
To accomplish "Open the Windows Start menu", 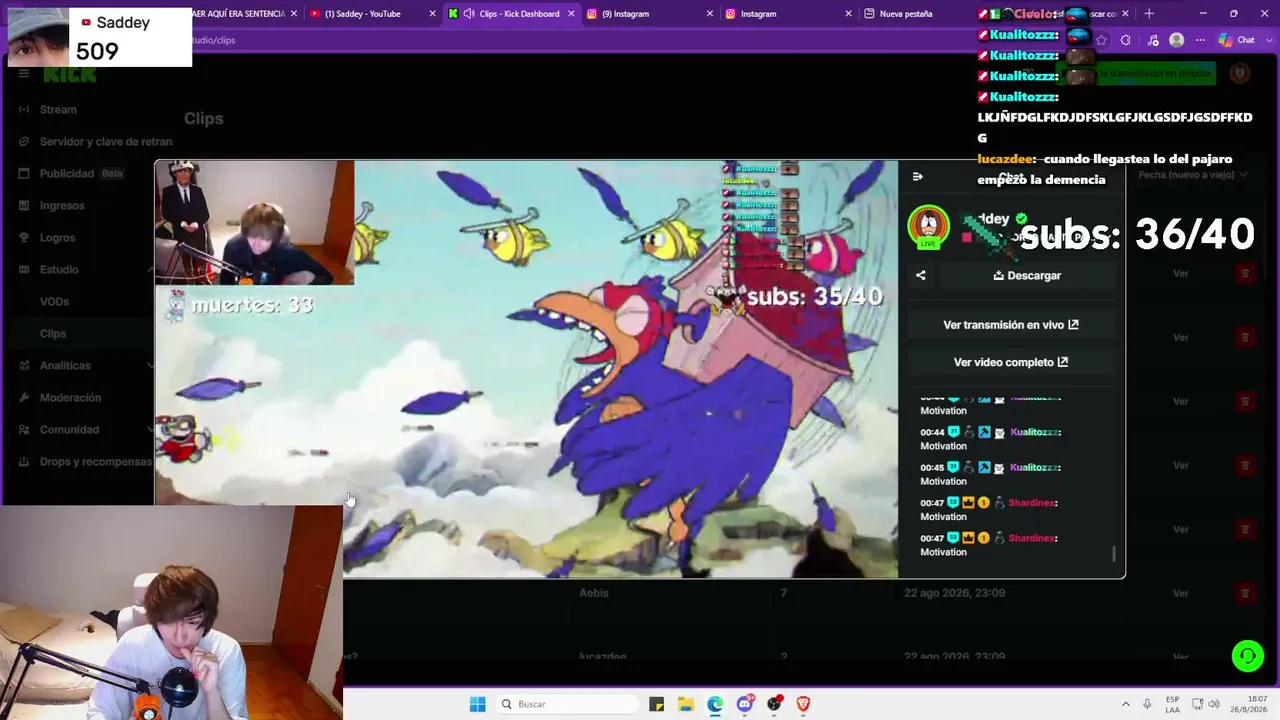I will tap(478, 704).
